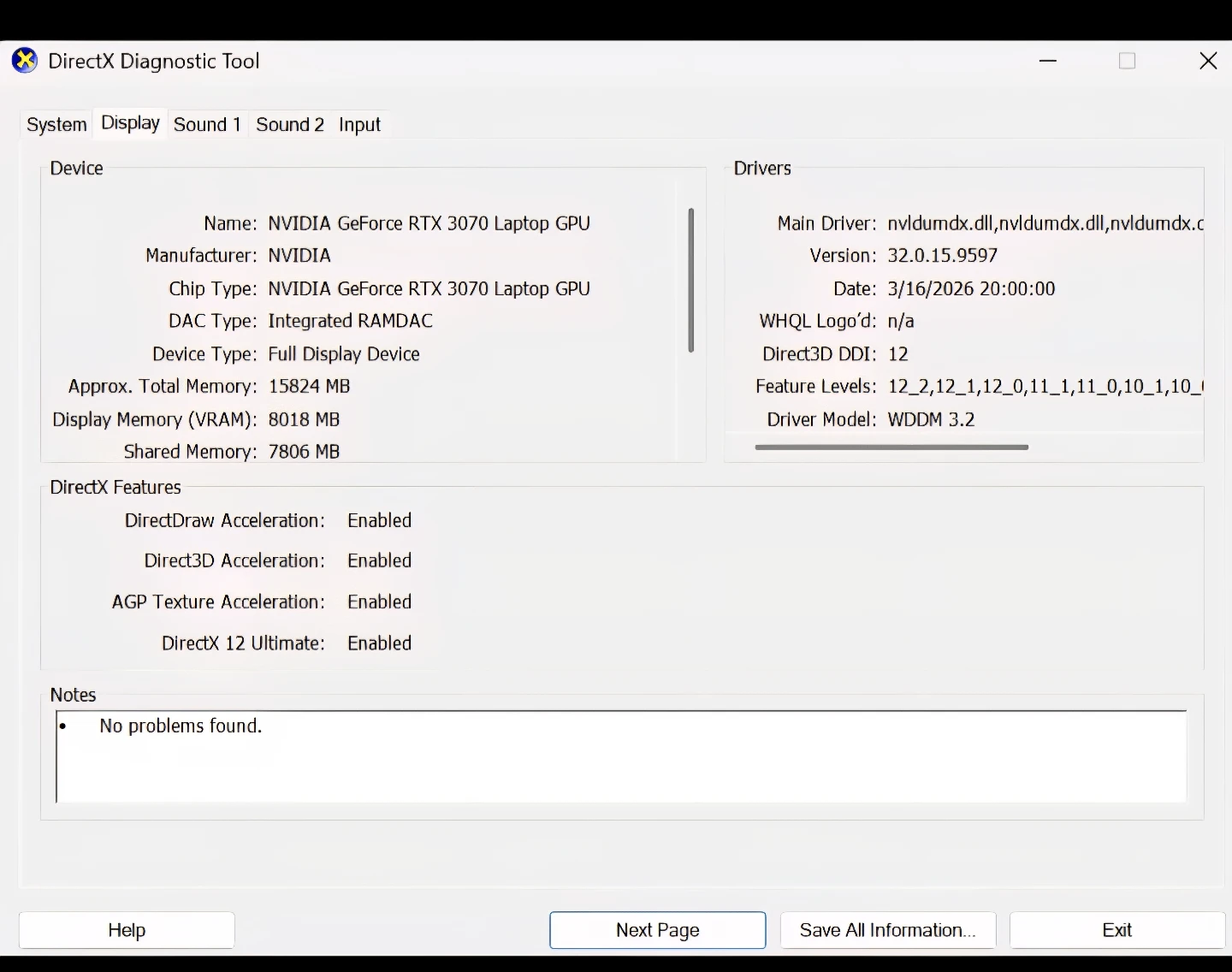Select Direct3D DDI value '12'
Image resolution: width=1232 pixels, height=972 pixels.
pos(898,354)
